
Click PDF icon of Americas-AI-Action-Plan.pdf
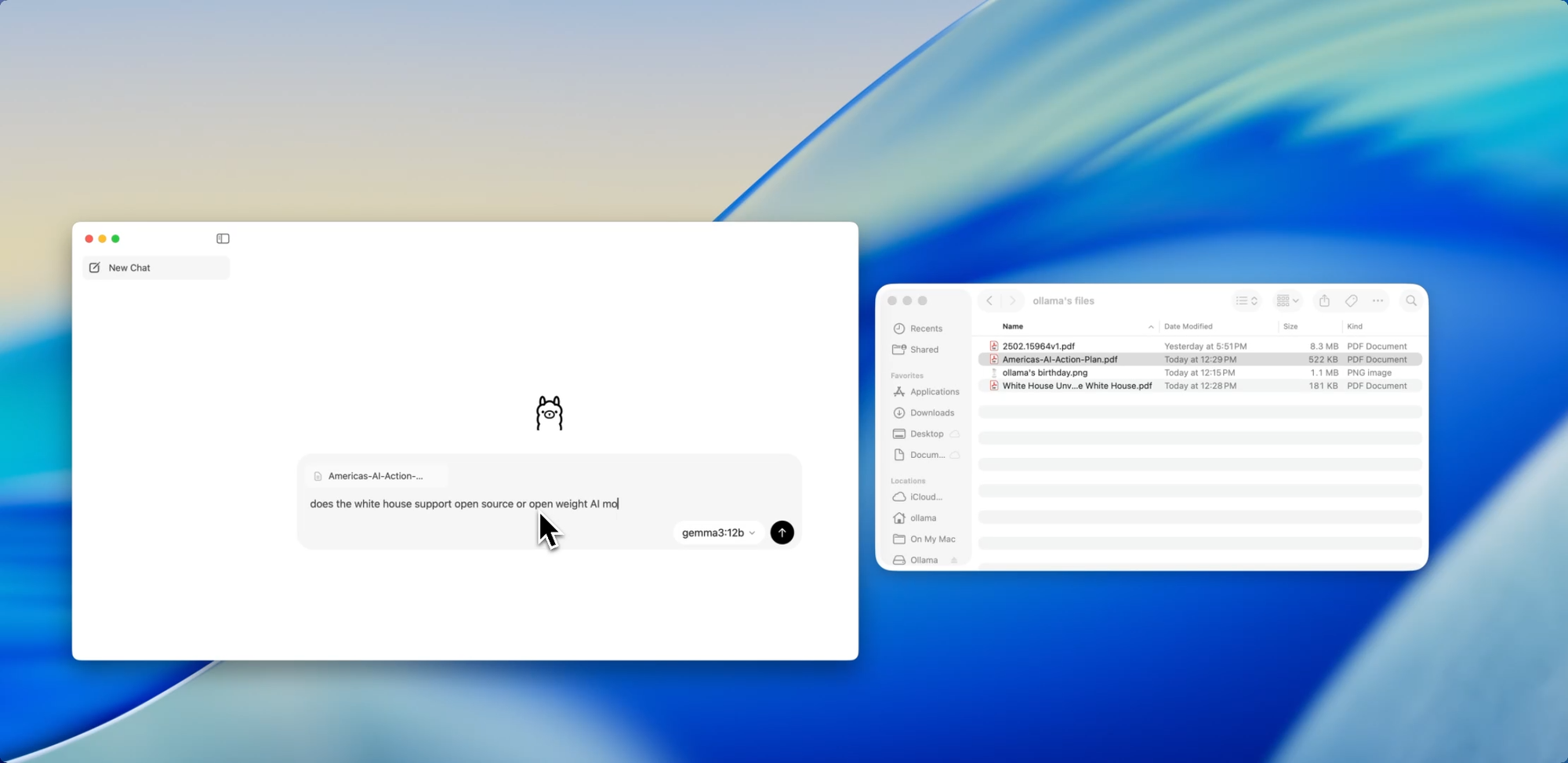coord(994,359)
